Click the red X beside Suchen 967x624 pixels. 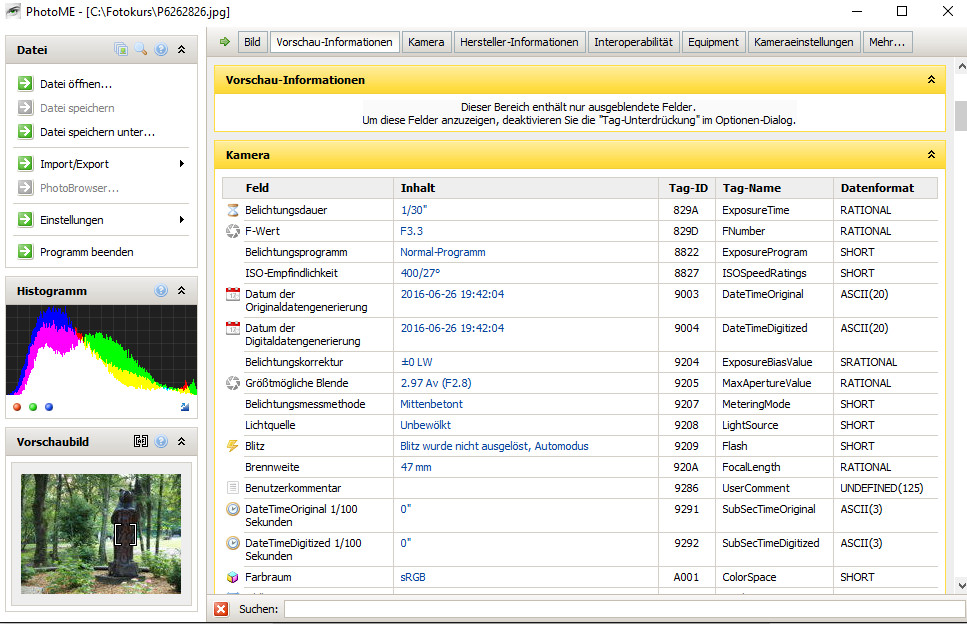coord(221,608)
